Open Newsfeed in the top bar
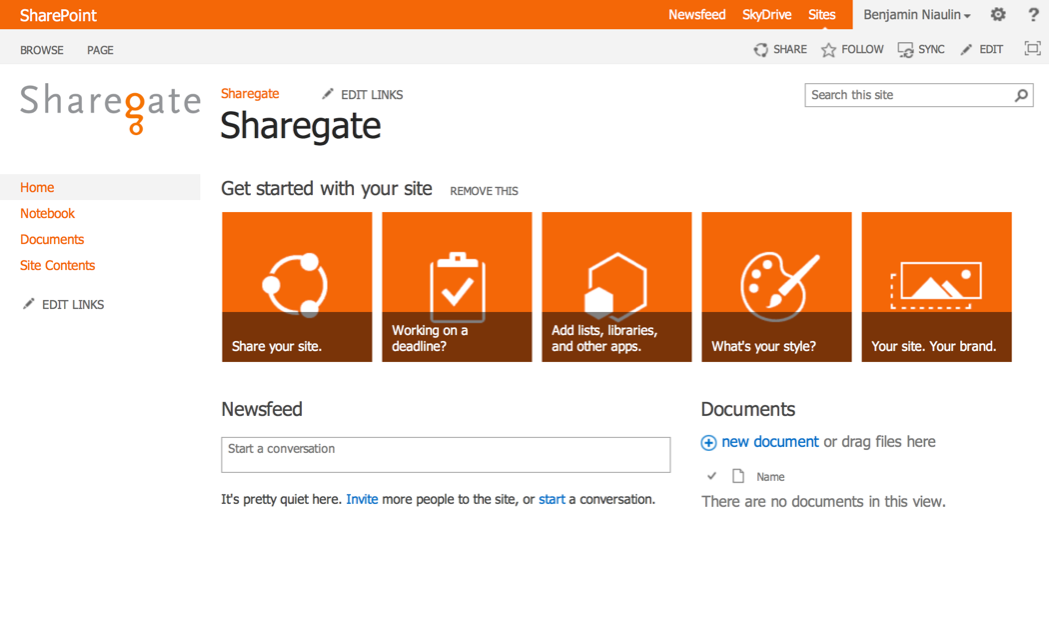 (x=696, y=15)
